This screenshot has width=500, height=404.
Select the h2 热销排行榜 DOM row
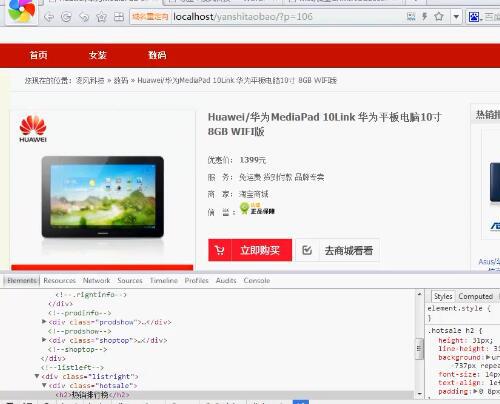pos(207,395)
